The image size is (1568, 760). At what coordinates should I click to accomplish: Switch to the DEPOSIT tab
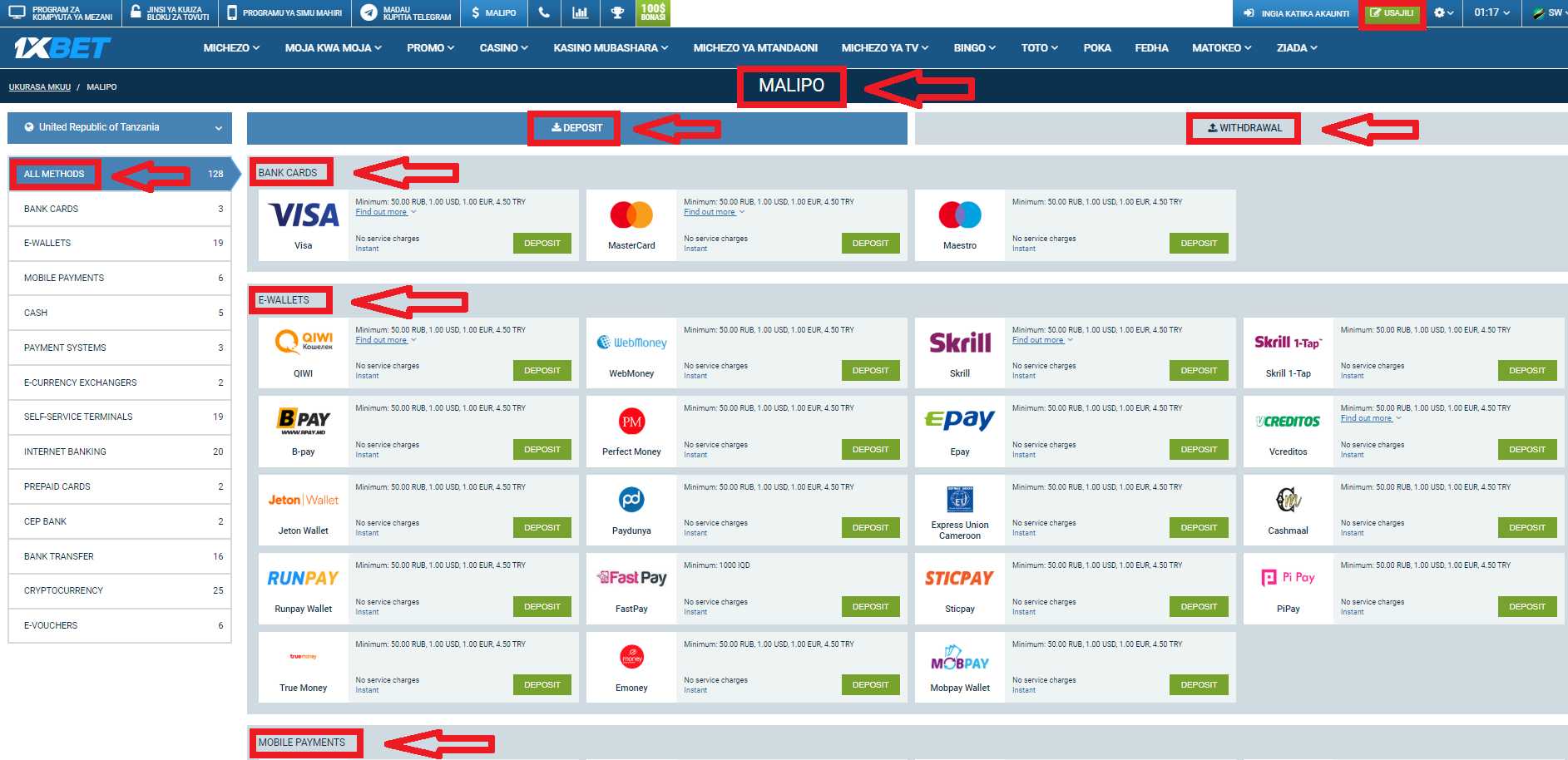576,128
